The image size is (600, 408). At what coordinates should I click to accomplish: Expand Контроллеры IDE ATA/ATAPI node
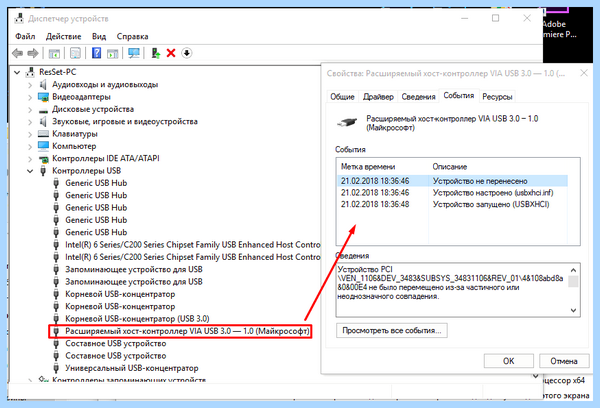click(30, 158)
